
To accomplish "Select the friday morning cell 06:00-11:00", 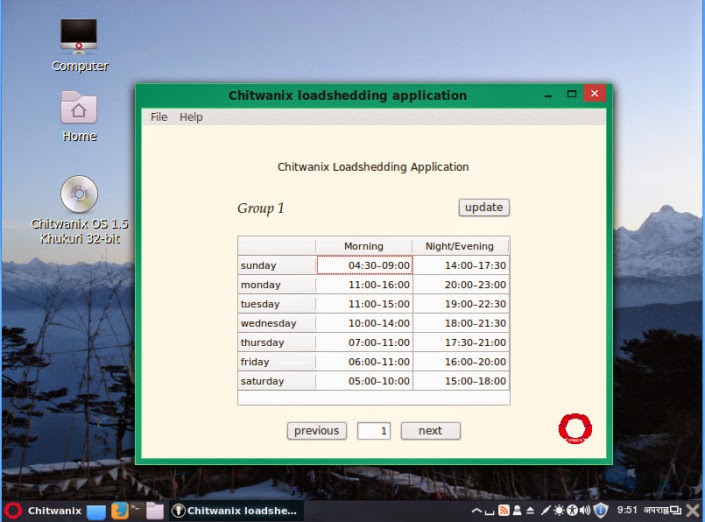I will click(x=365, y=362).
